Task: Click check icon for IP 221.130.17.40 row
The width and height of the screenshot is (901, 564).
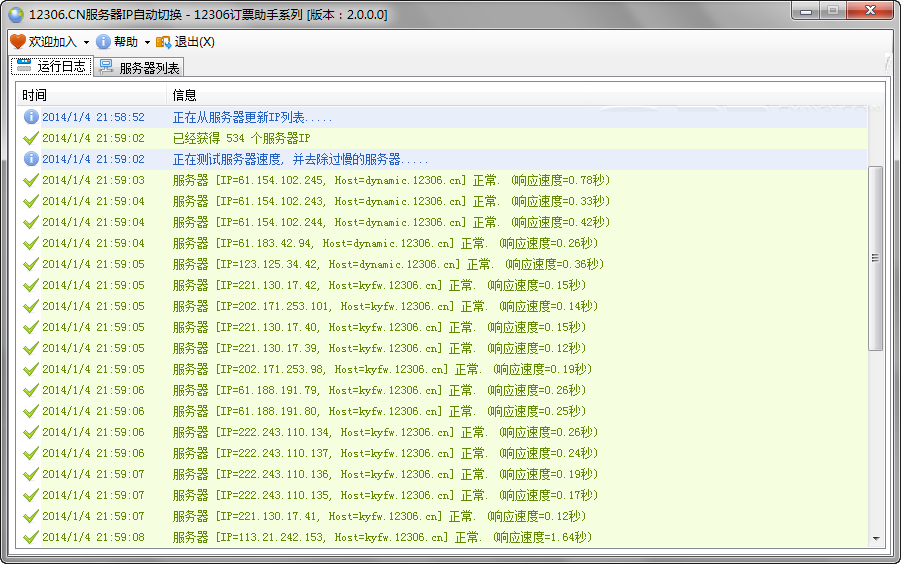Action: 31,327
